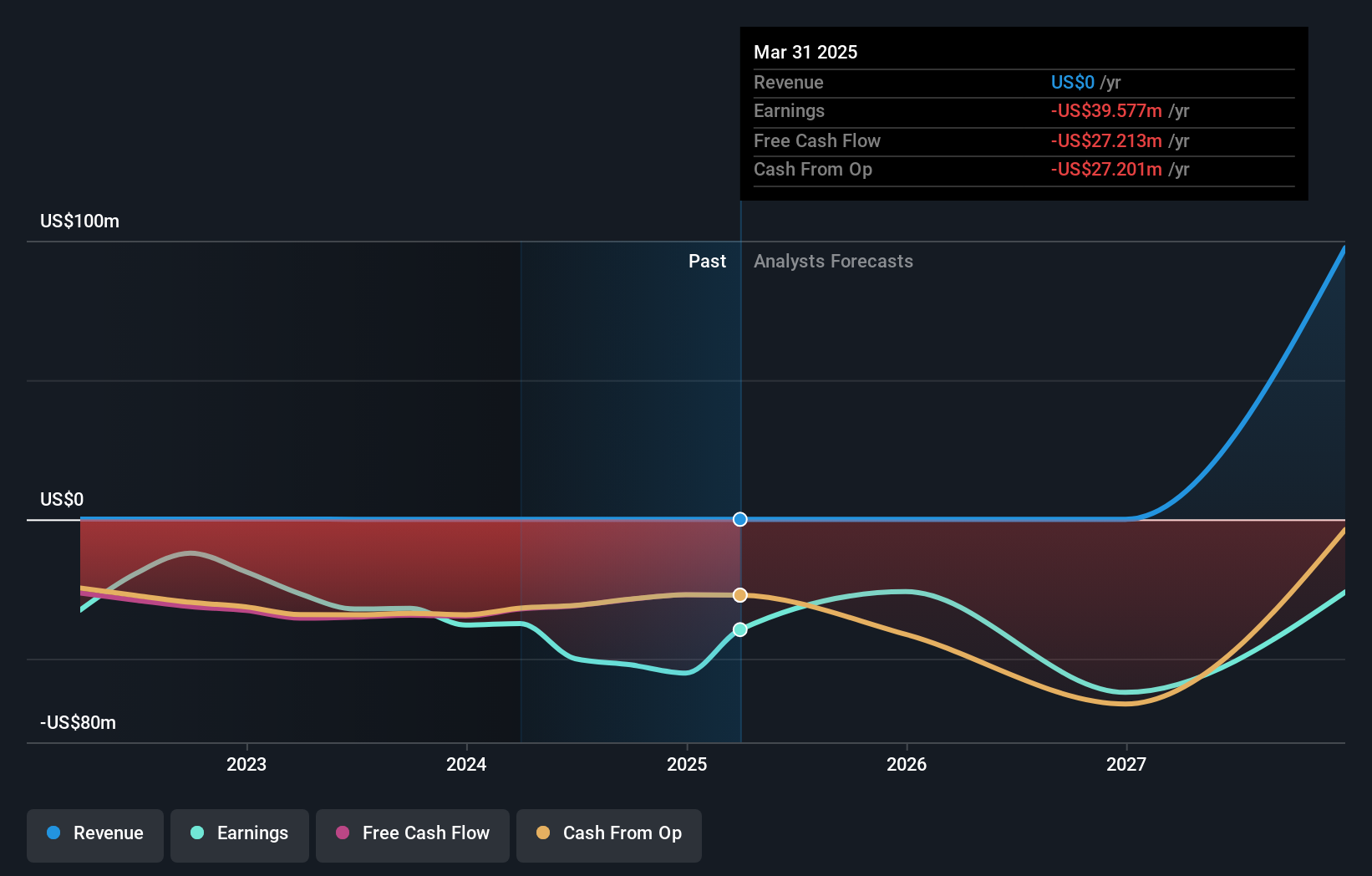
Task: Click the Free Cash Flow value -US$27.213m
Action: pos(1106,140)
